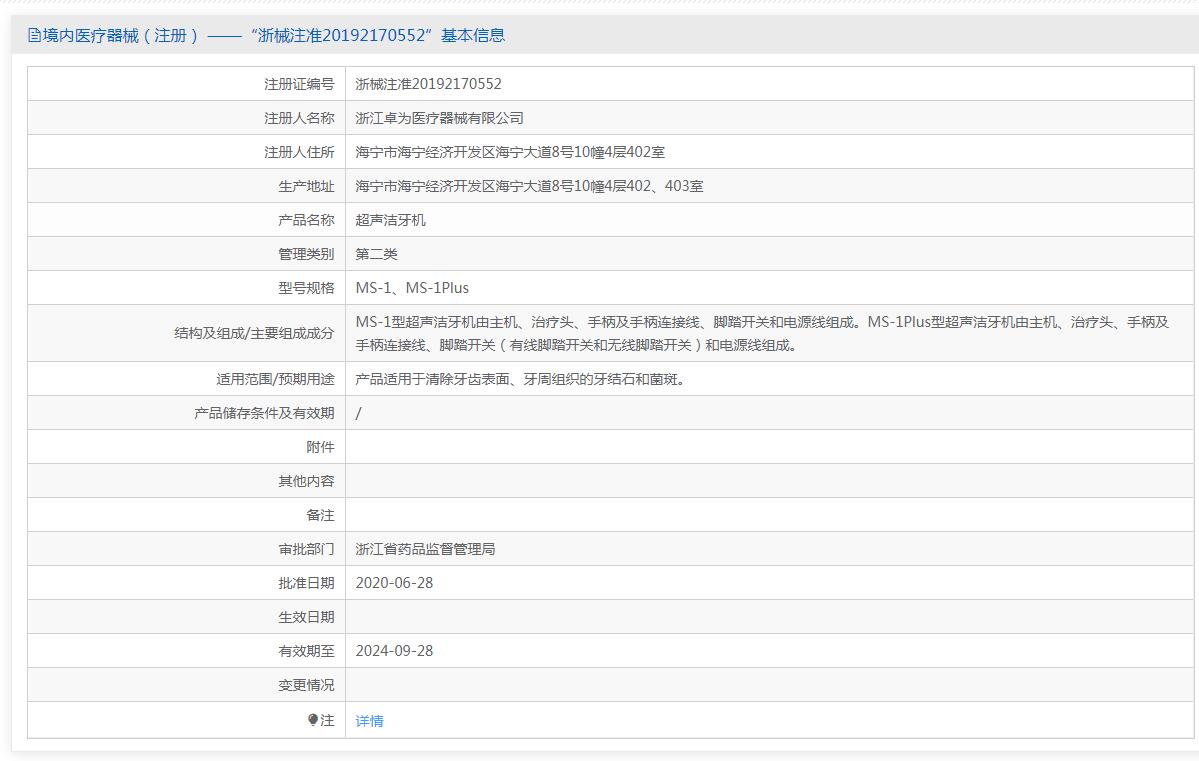Click approval department 浙江省药品监督管理局
The height and width of the screenshot is (761, 1199).
425,549
